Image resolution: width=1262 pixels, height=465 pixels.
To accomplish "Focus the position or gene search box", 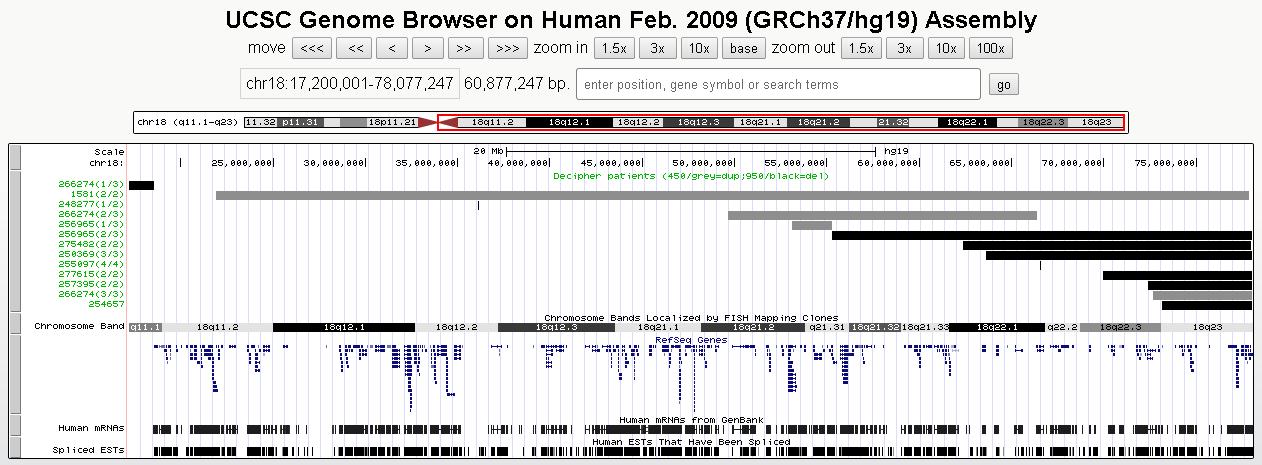I will point(777,85).
